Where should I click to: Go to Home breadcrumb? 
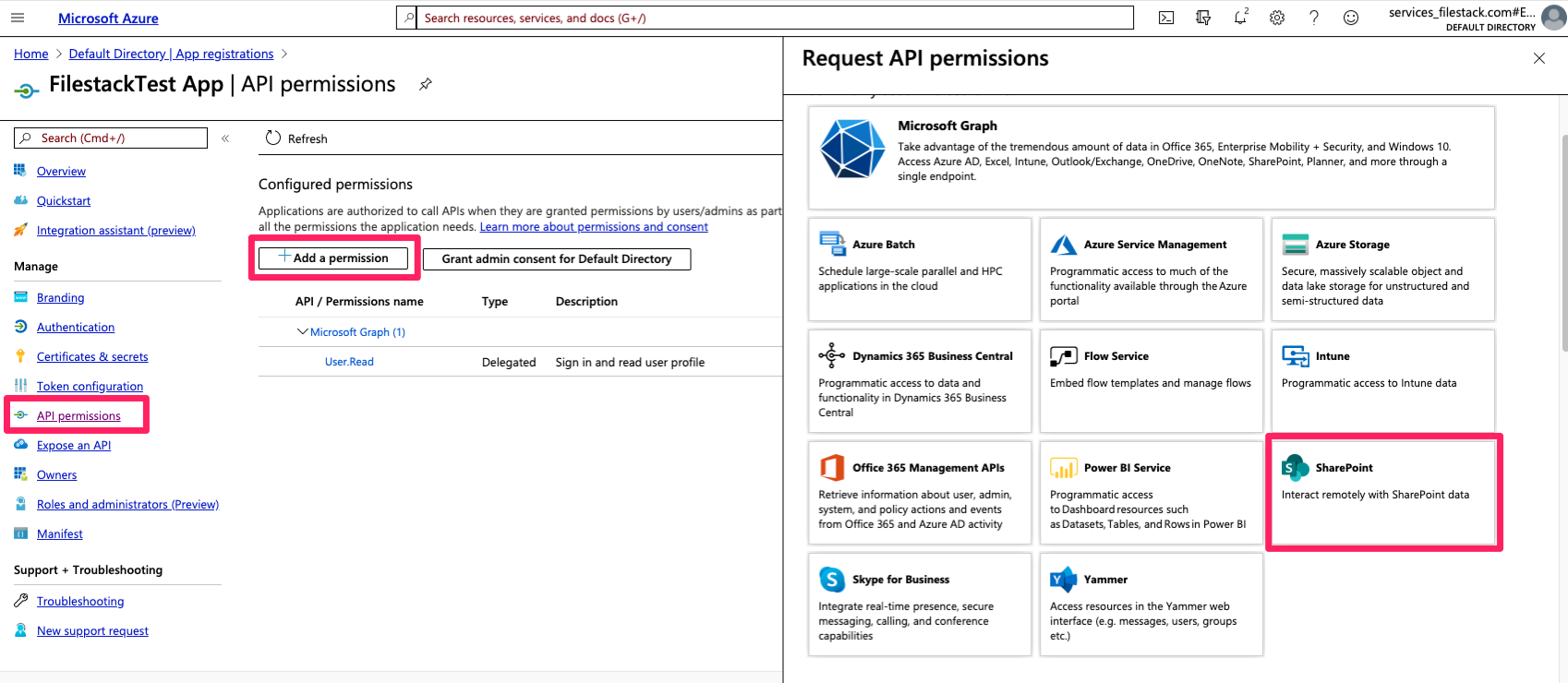[x=31, y=54]
